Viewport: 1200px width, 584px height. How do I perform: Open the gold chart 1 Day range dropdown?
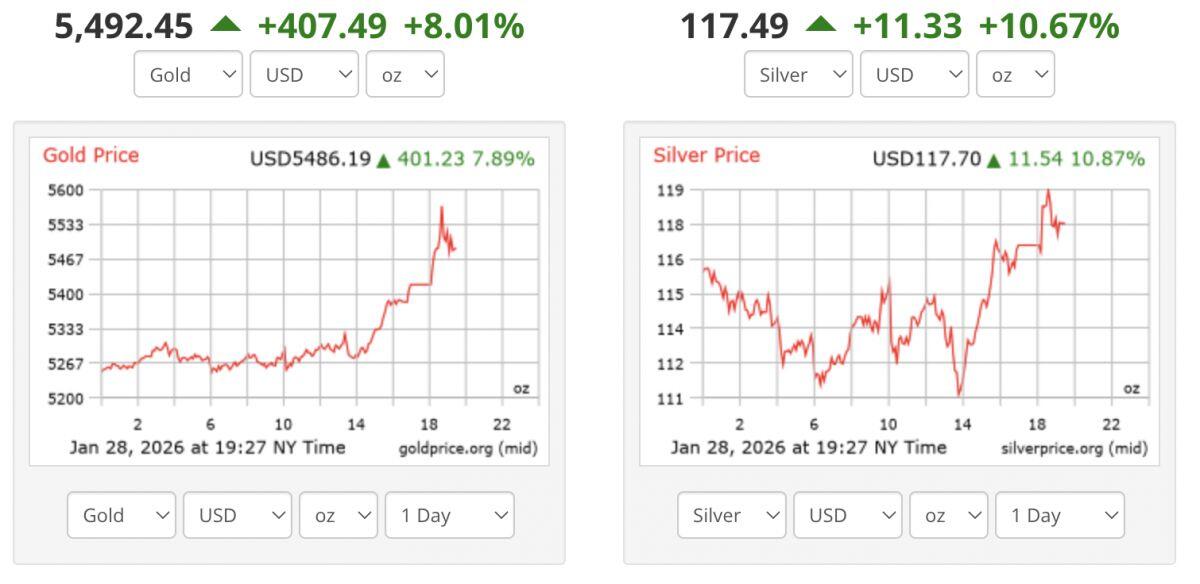[x=449, y=516]
